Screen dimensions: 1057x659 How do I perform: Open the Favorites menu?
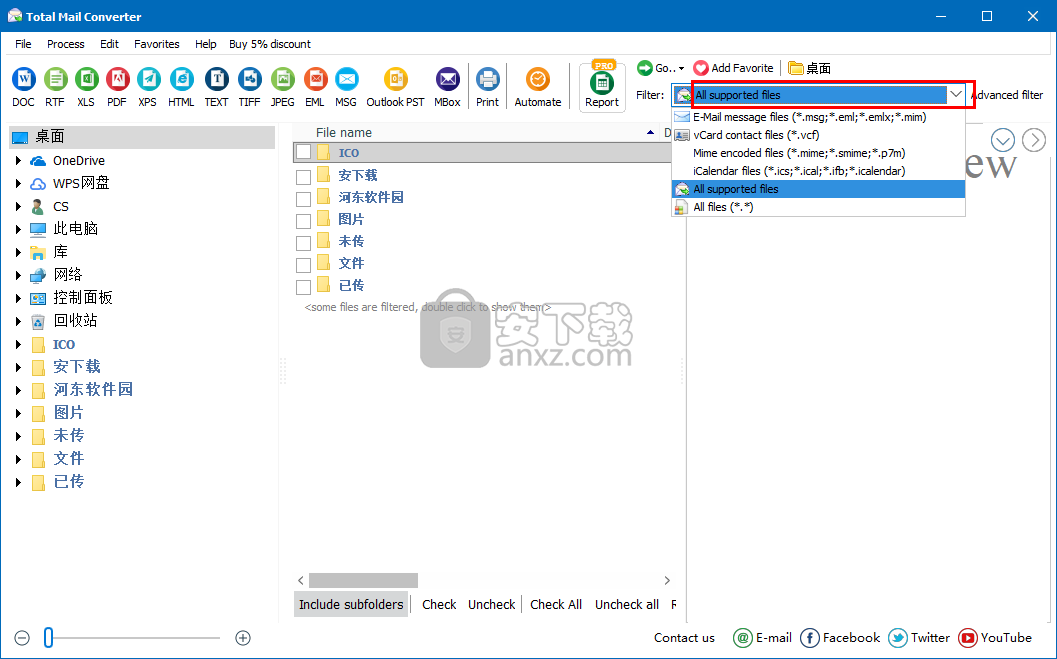(156, 44)
